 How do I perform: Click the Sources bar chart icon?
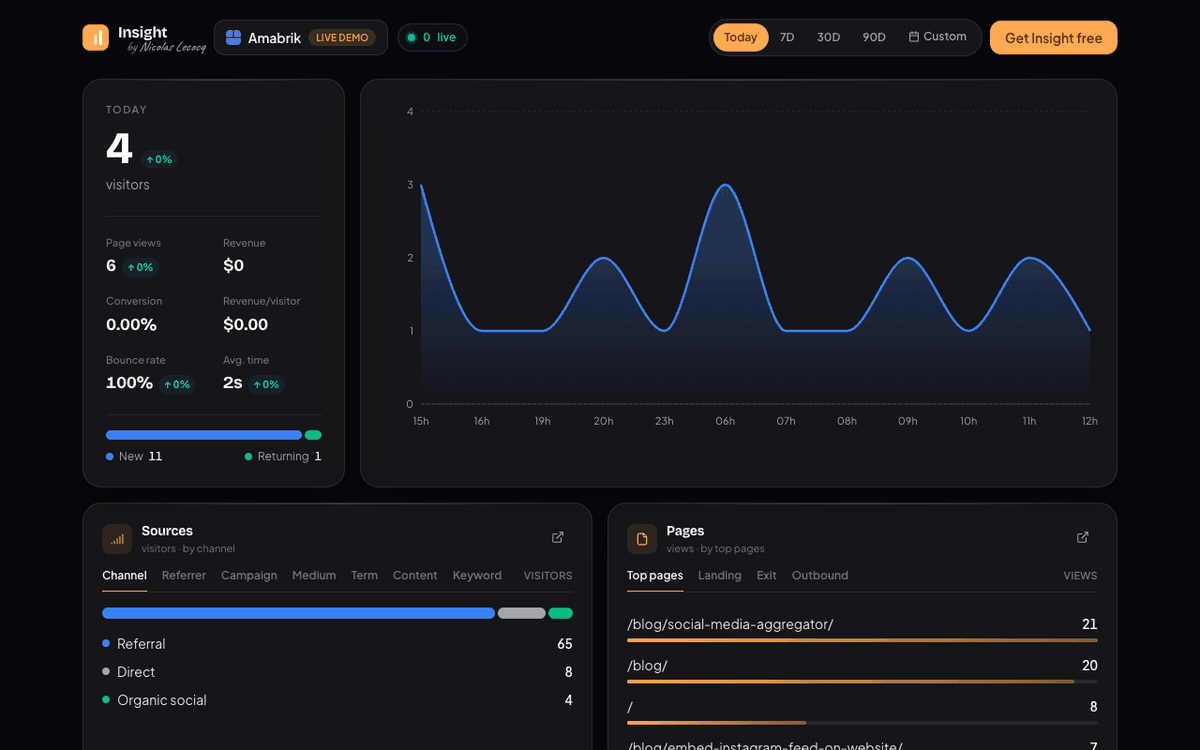pyautogui.click(x=117, y=539)
